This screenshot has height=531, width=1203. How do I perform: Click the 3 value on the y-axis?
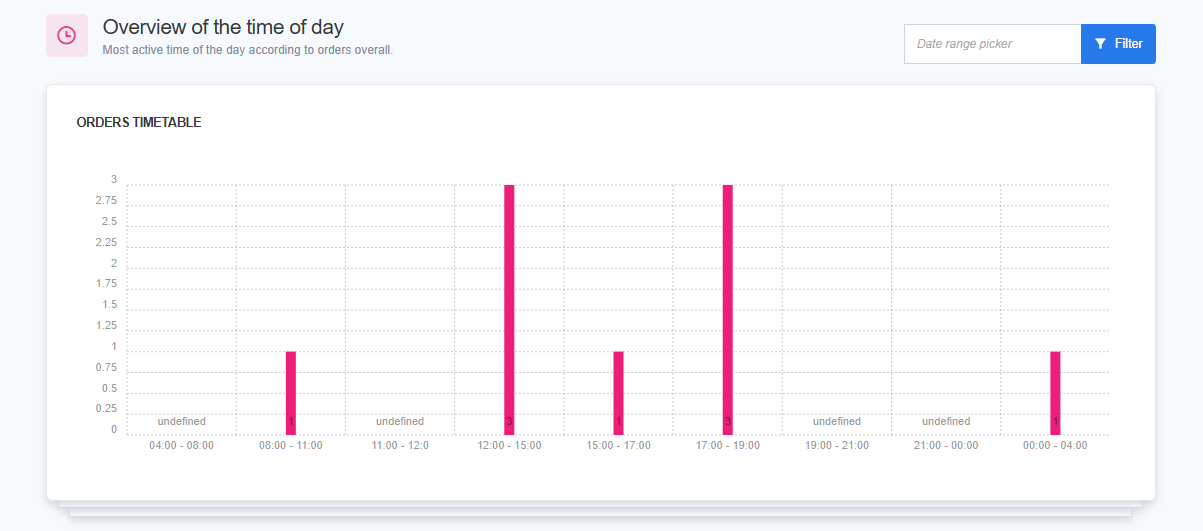point(114,180)
